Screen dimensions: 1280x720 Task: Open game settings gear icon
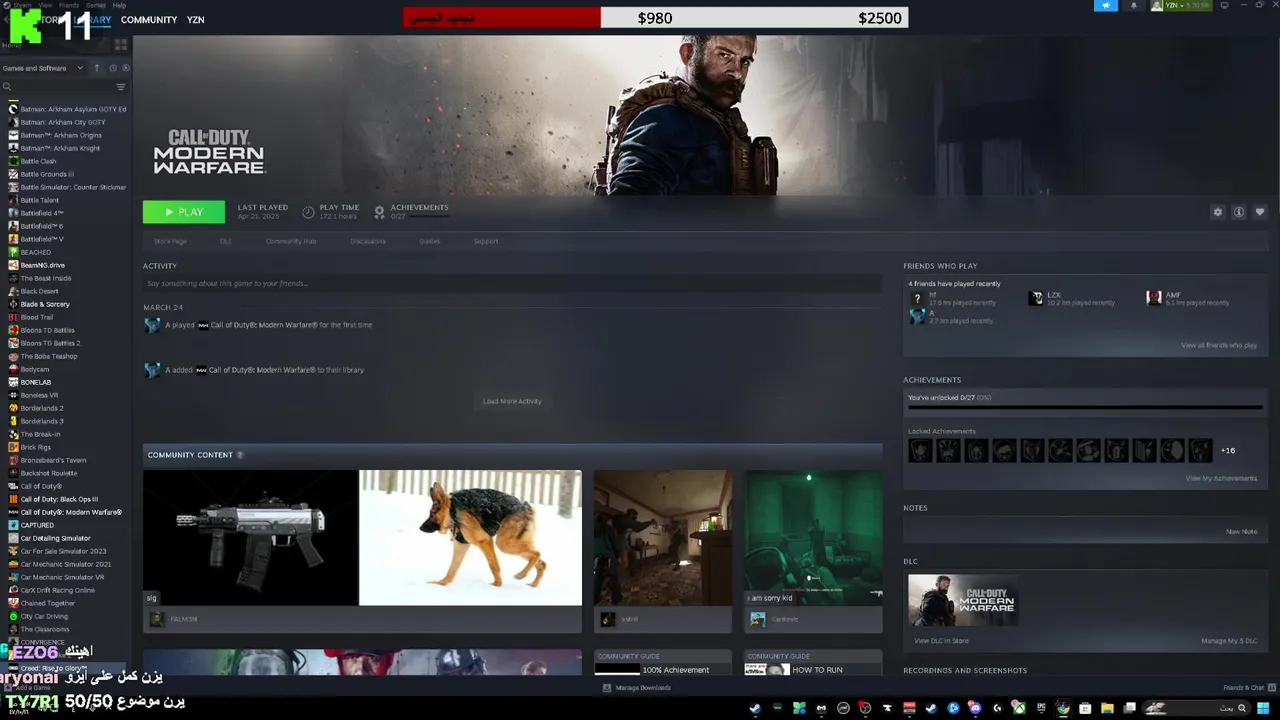pyautogui.click(x=1217, y=212)
